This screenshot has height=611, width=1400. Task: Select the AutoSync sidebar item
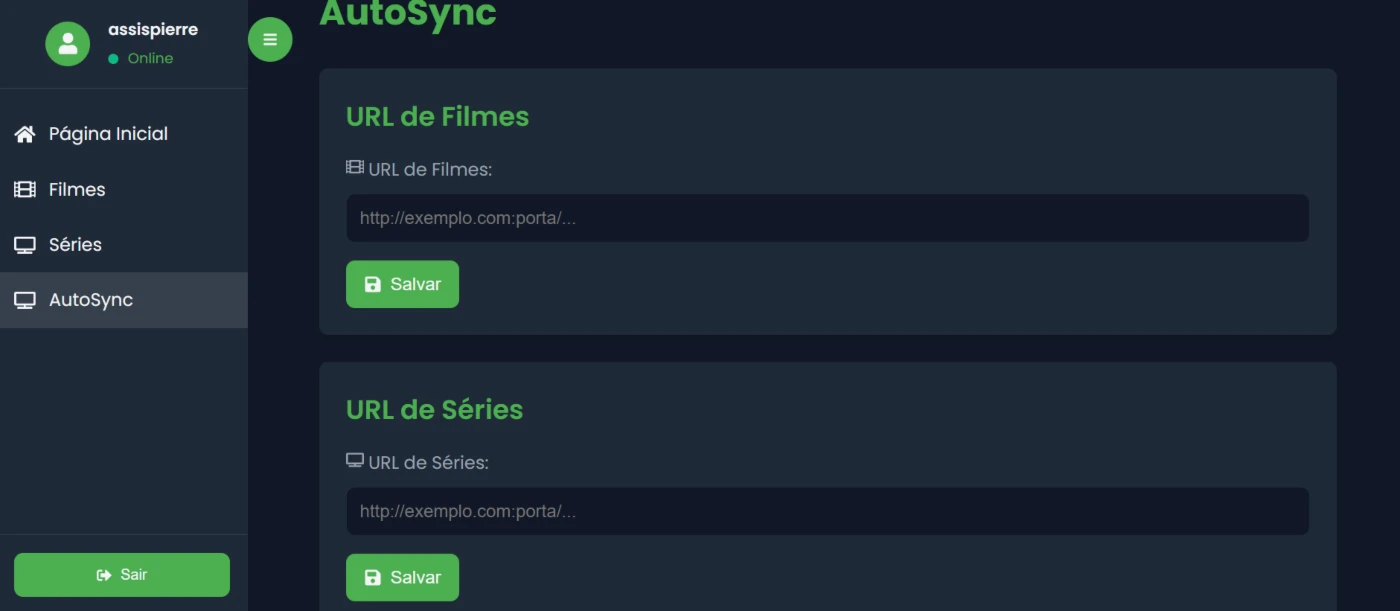coord(91,300)
